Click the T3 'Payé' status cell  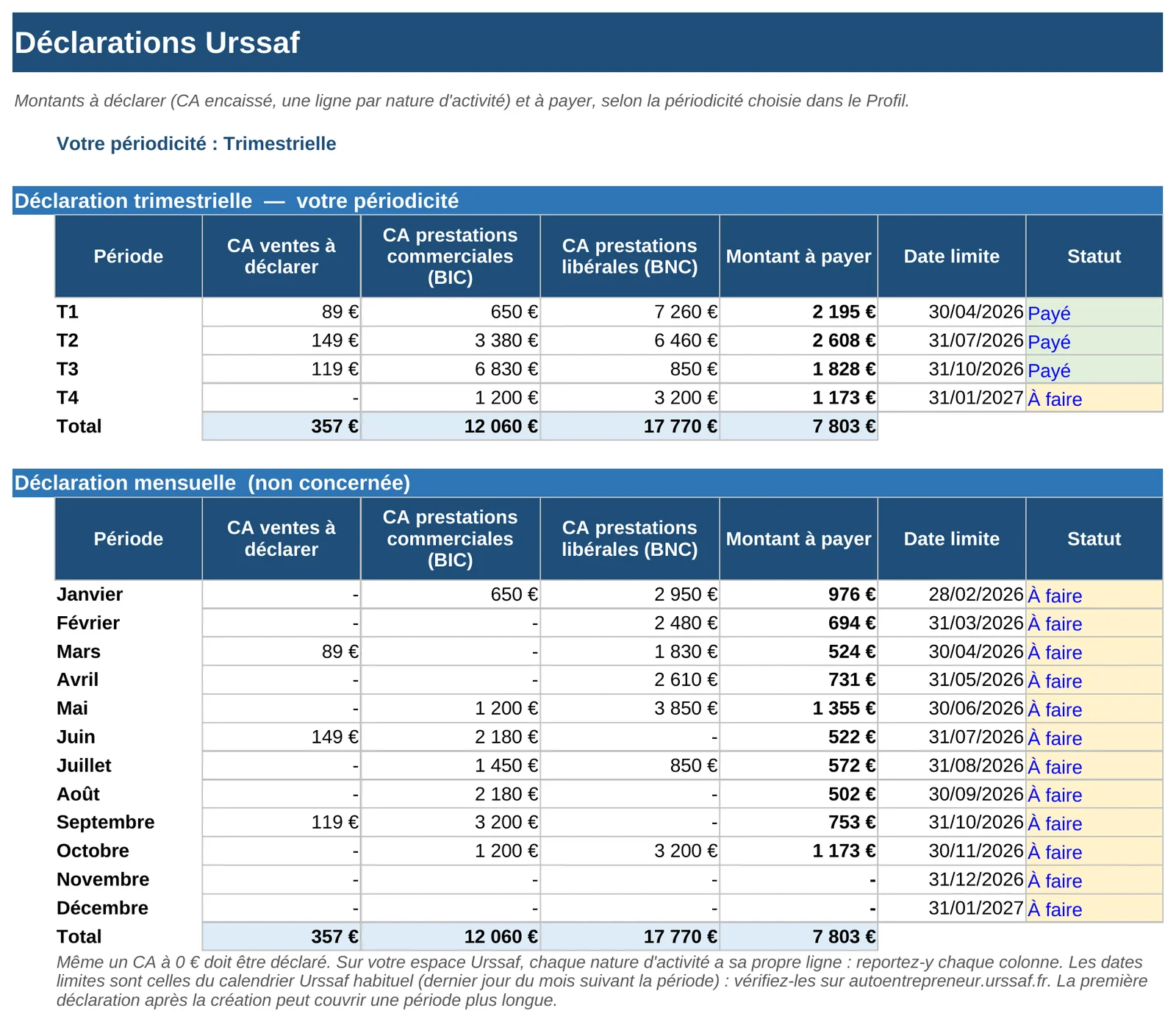tap(1094, 370)
